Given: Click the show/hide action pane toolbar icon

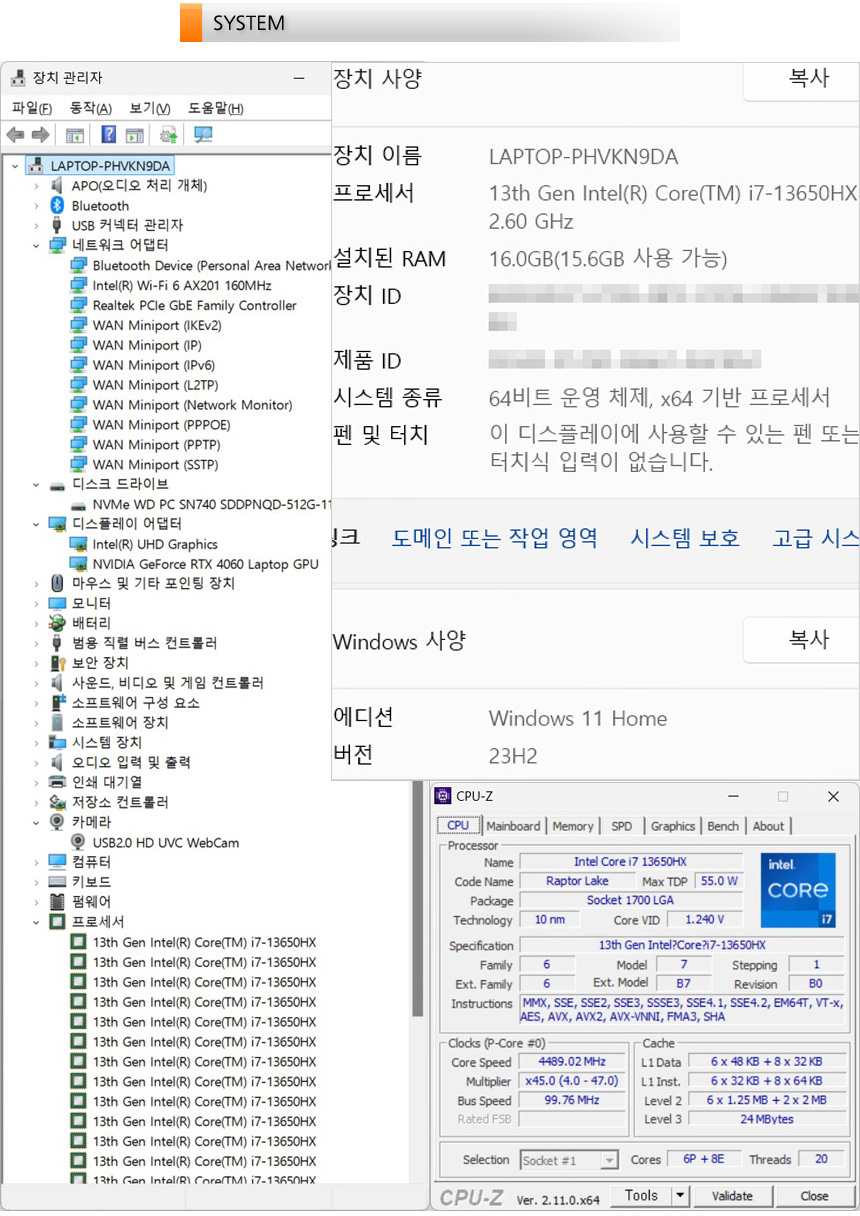Looking at the screenshot, I should tap(135, 135).
